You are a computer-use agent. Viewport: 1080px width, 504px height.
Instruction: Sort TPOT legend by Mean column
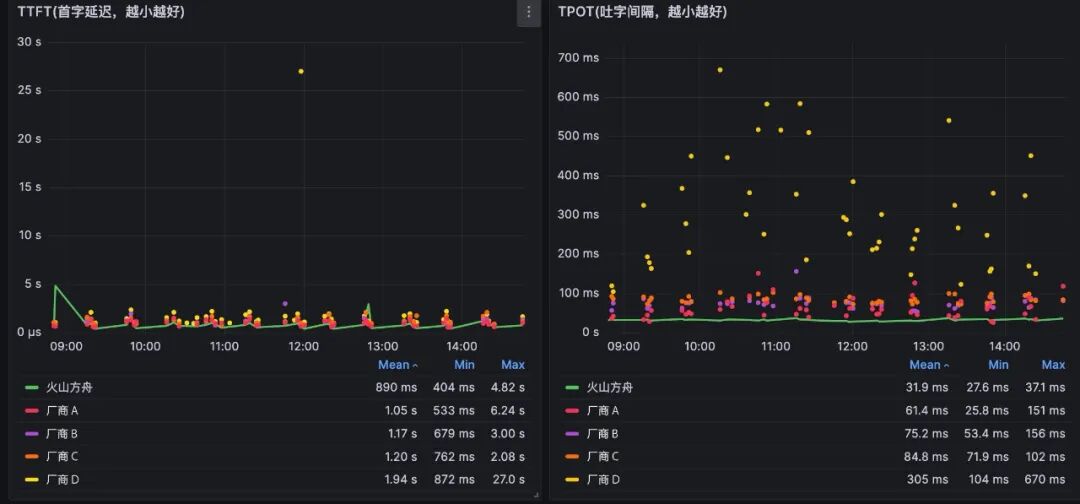click(x=925, y=365)
